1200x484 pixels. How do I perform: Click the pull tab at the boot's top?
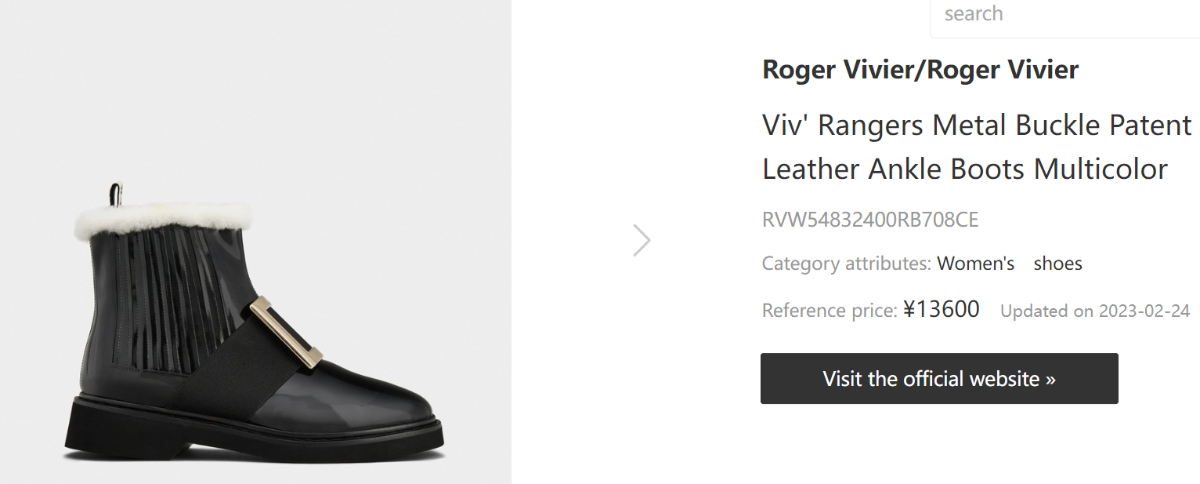pyautogui.click(x=117, y=193)
